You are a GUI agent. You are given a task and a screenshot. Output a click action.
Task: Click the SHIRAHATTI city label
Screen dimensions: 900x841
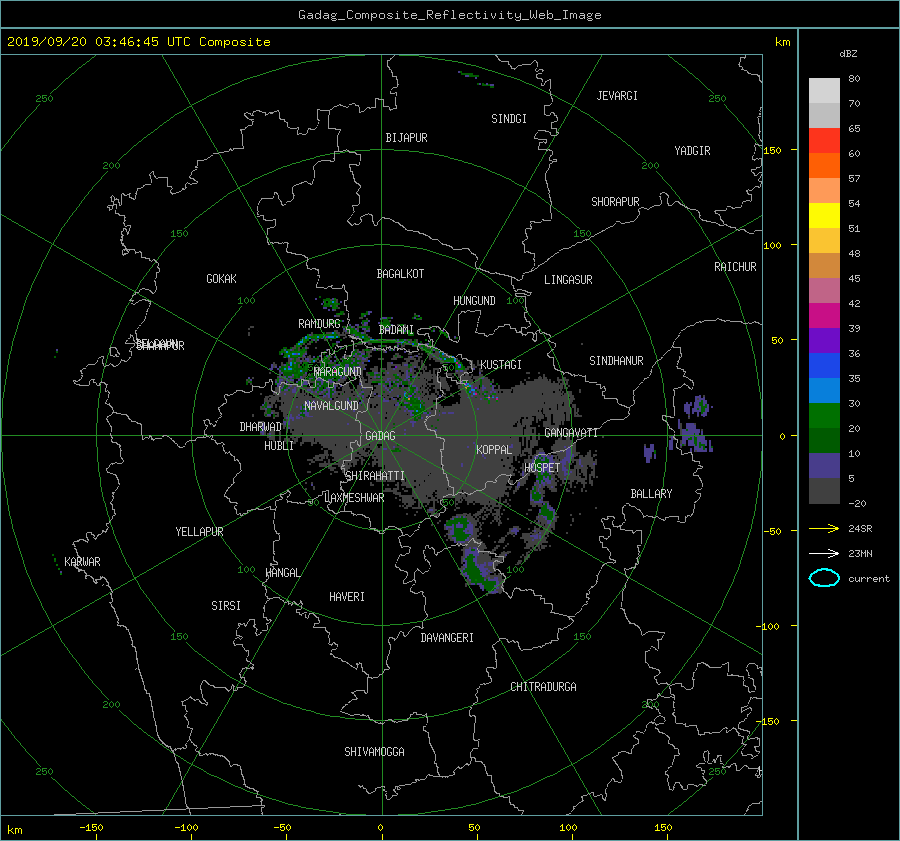(375, 476)
